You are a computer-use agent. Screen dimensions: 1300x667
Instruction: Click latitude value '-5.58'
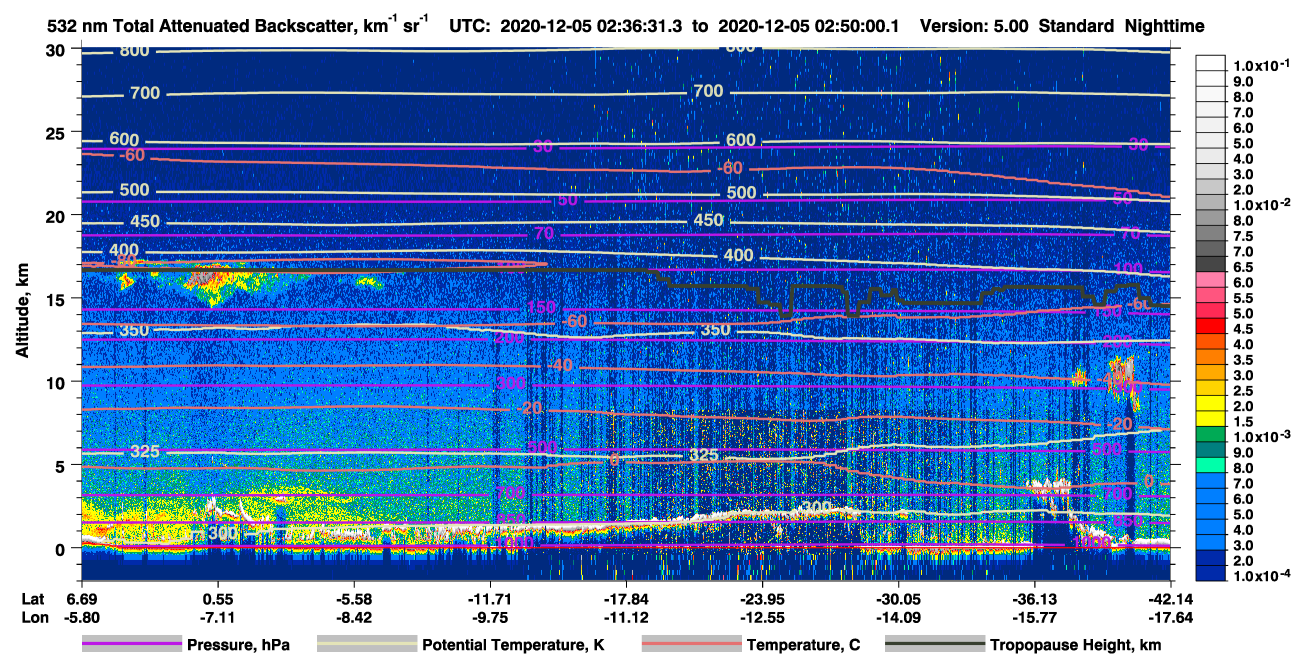pos(353,600)
